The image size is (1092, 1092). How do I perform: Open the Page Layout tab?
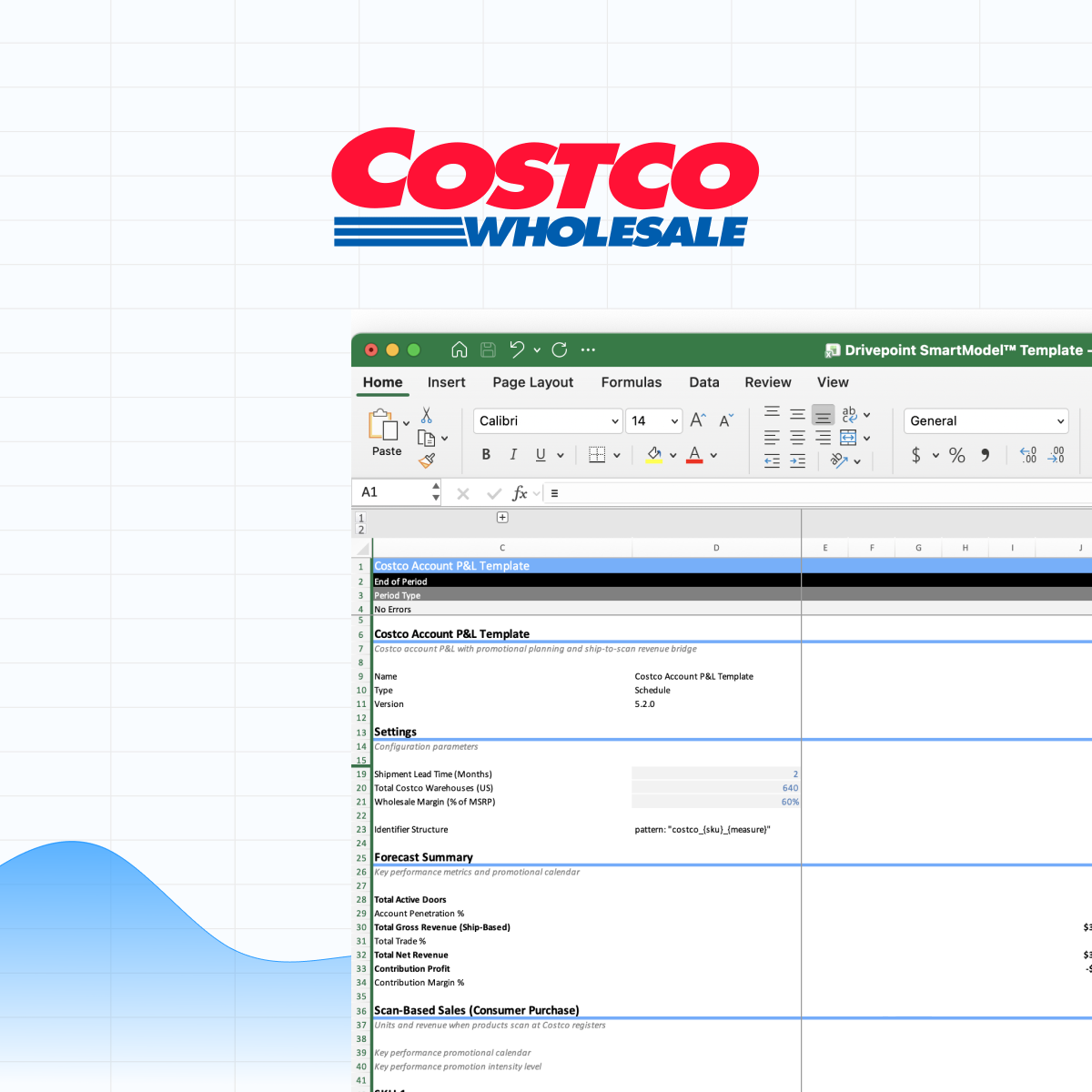tap(532, 382)
